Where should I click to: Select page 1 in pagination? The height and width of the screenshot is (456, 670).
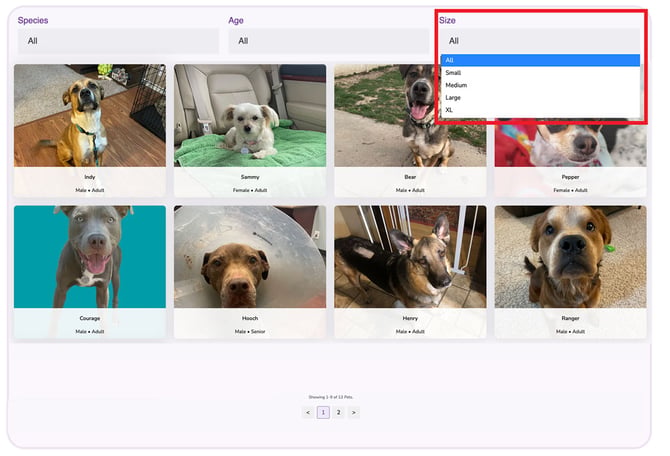323,412
